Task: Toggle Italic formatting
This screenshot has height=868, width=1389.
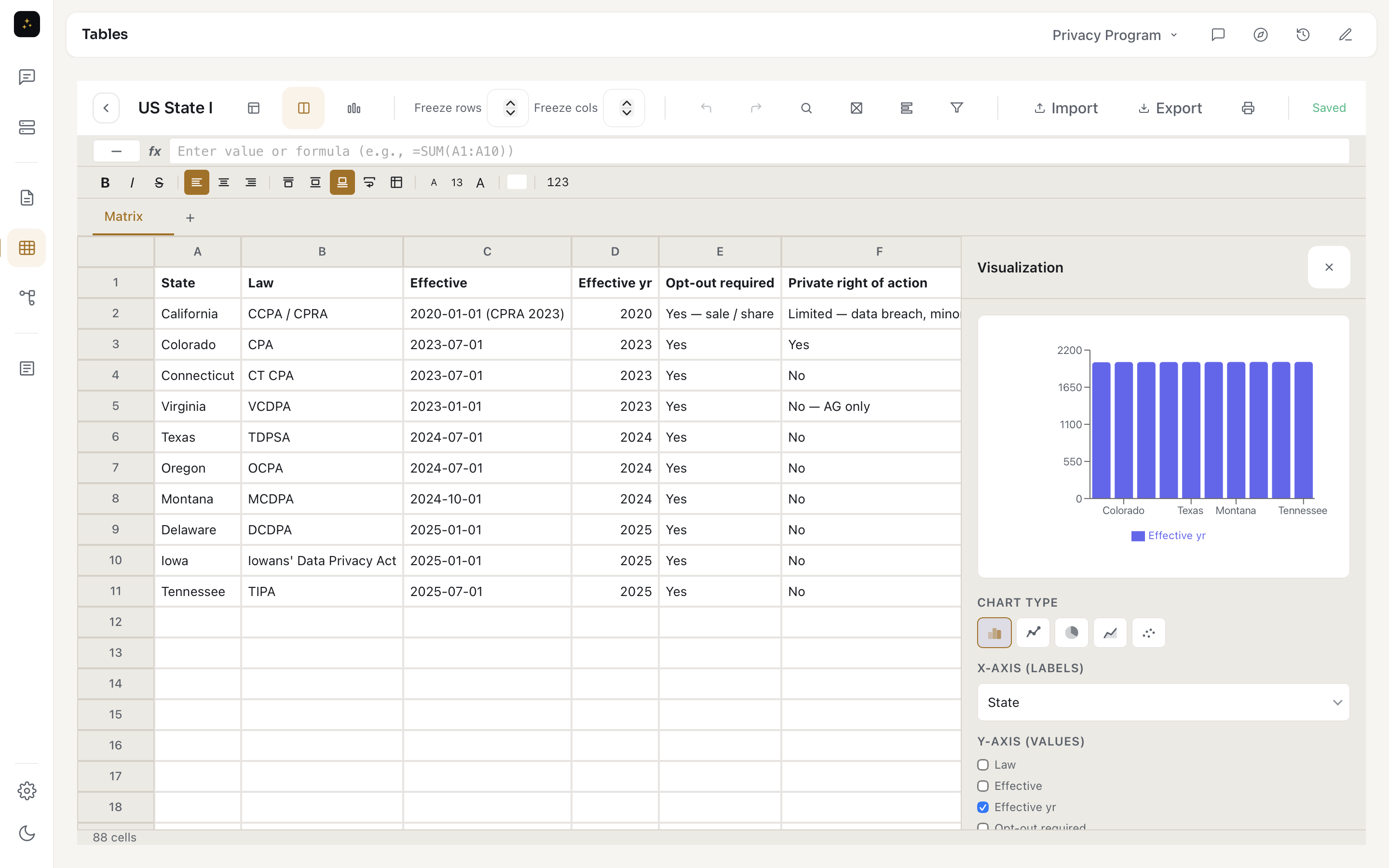Action: click(132, 183)
